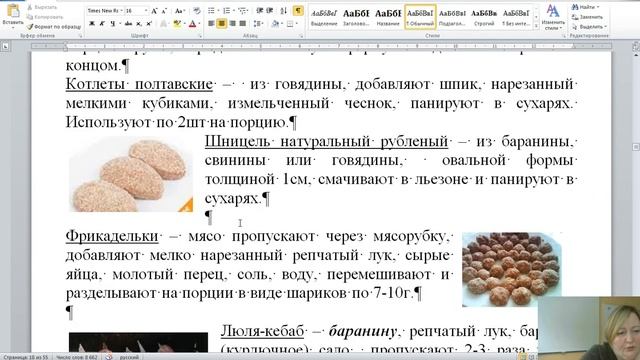Apply the Подзагол... subtitle style
The width and height of the screenshot is (640, 360).
coord(452,17)
